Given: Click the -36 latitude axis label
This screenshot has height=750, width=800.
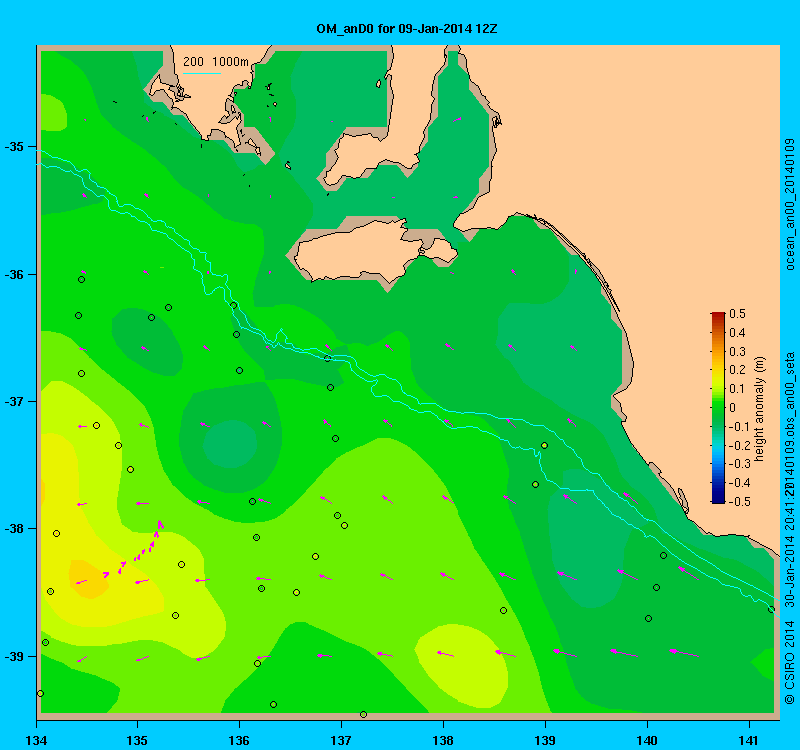Looking at the screenshot, I should click(14, 274).
